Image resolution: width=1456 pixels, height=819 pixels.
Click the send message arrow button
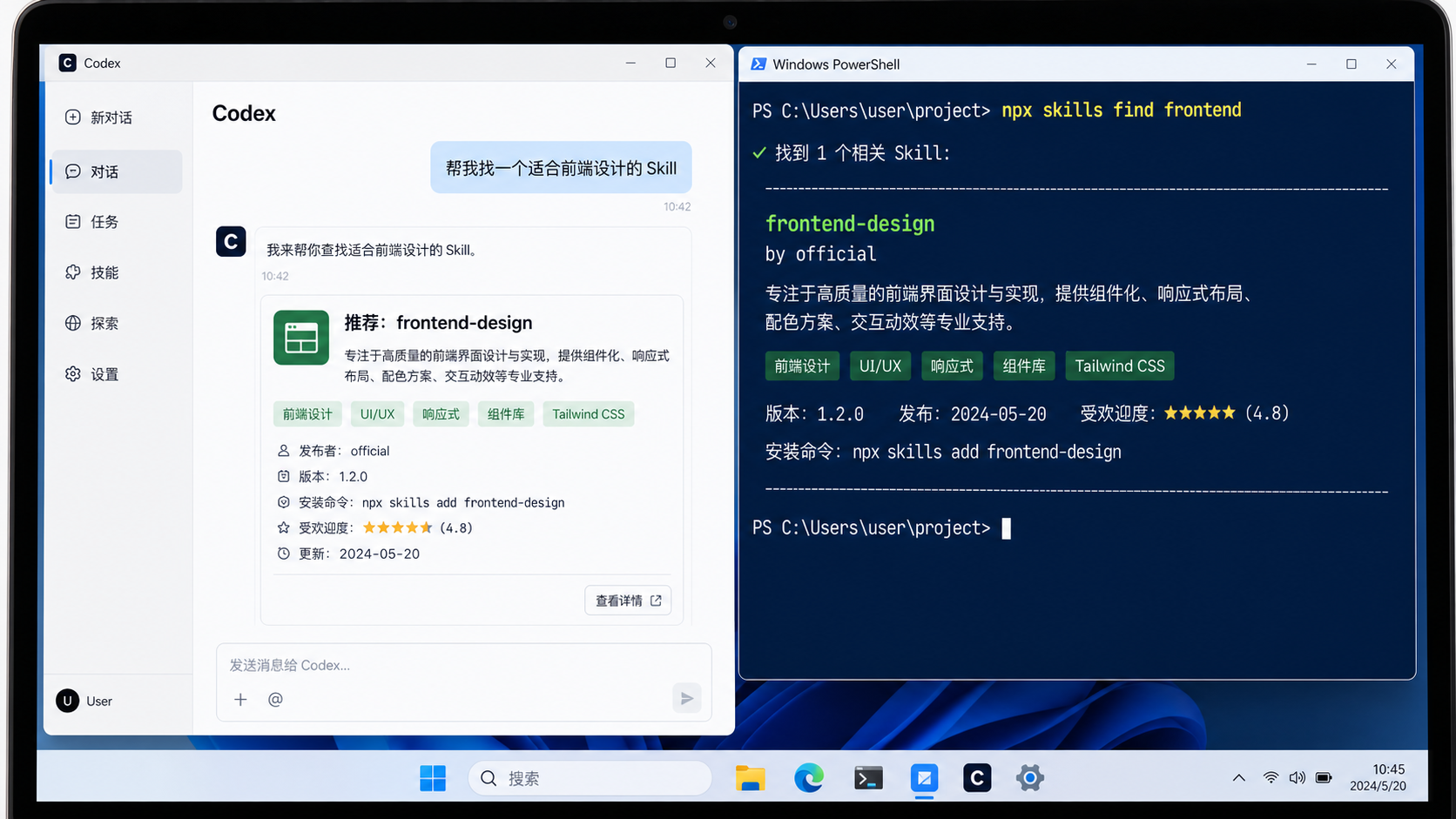pos(687,698)
